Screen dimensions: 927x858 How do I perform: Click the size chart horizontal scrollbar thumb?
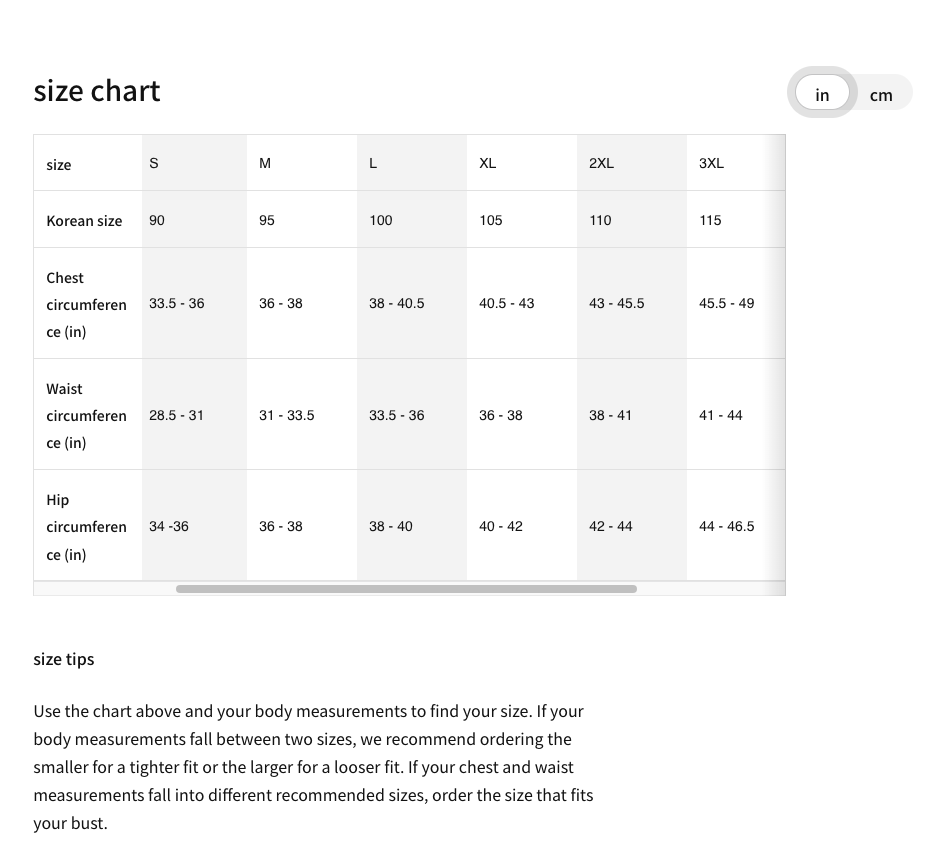pyautogui.click(x=406, y=589)
